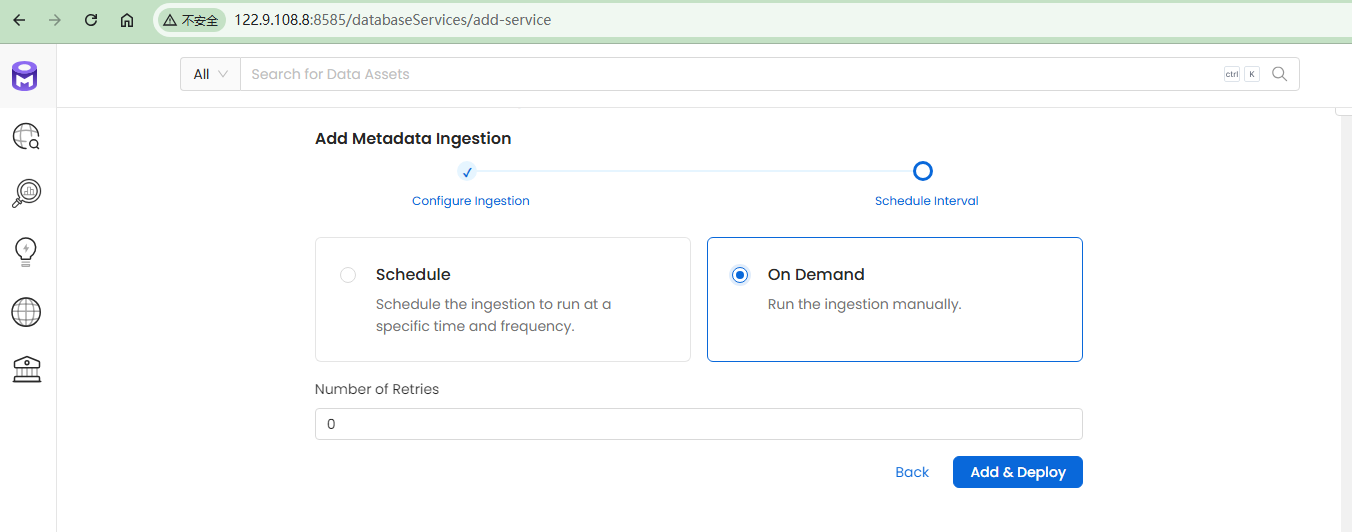This screenshot has height=532, width=1352.
Task: Select the On Demand radio option
Action: (740, 275)
